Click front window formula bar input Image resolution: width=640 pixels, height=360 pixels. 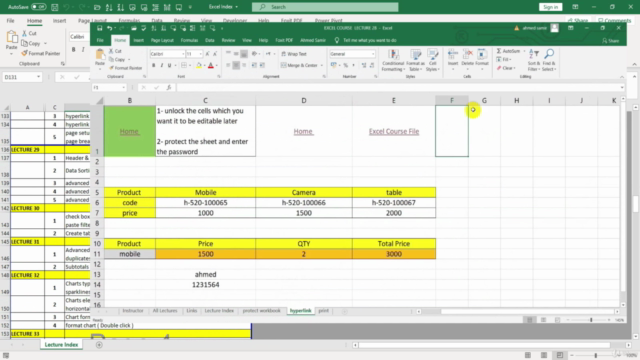[x=398, y=87]
